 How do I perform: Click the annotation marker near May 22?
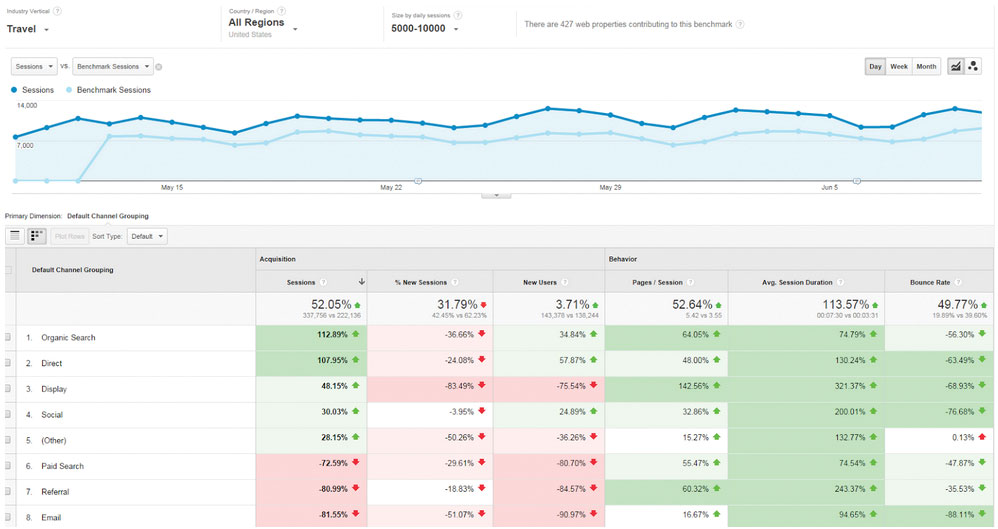pos(418,181)
